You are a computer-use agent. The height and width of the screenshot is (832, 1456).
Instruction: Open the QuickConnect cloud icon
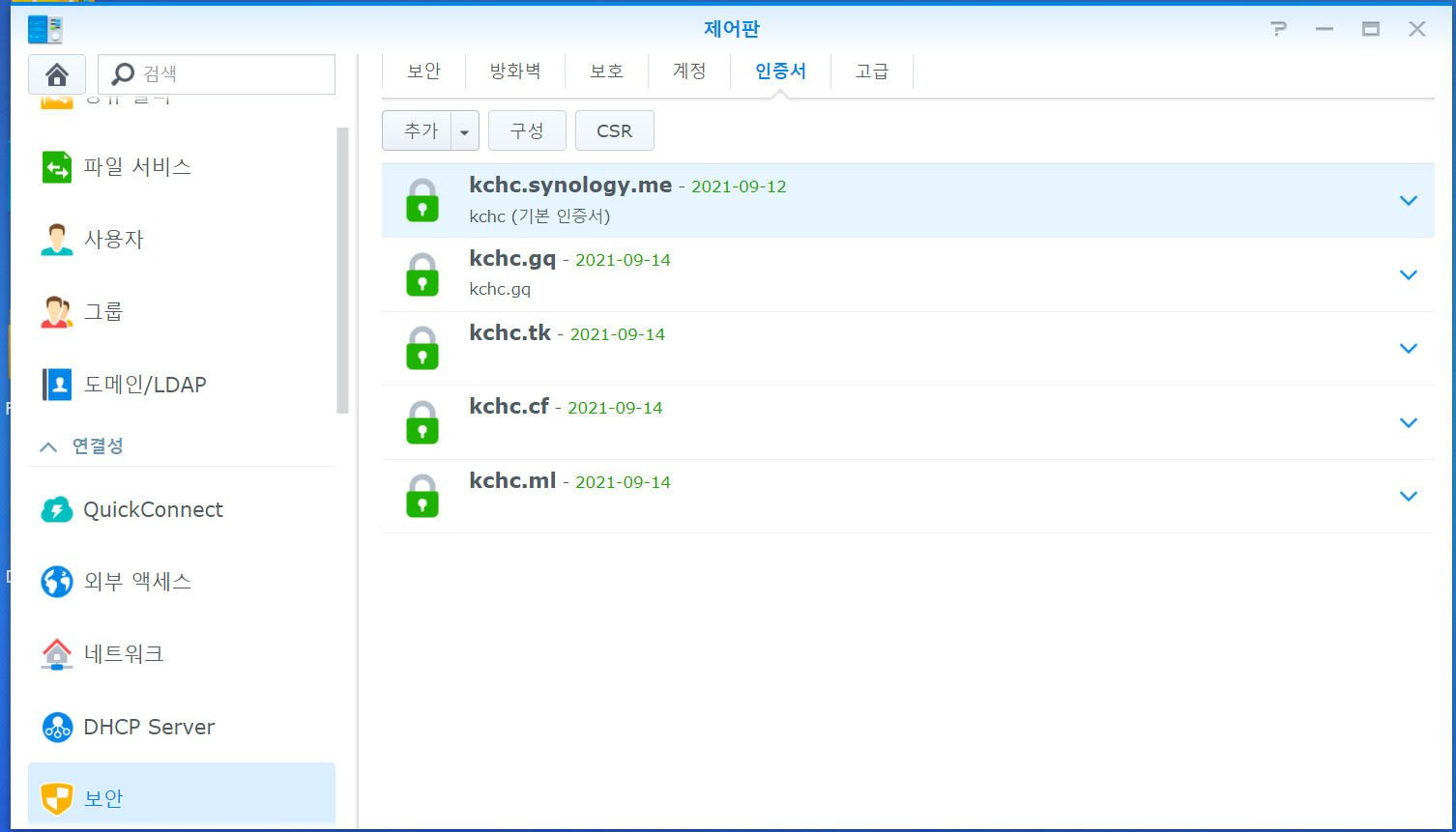click(x=57, y=509)
